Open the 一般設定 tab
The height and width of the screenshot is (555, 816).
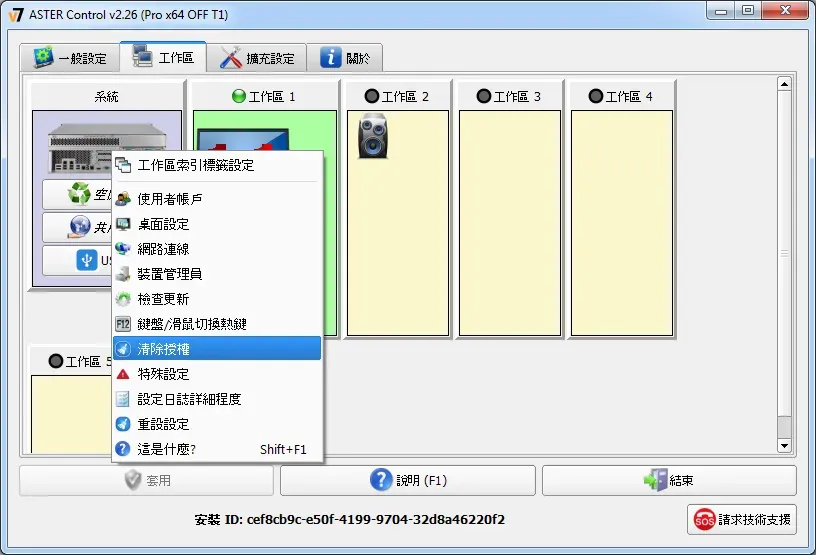click(x=70, y=58)
